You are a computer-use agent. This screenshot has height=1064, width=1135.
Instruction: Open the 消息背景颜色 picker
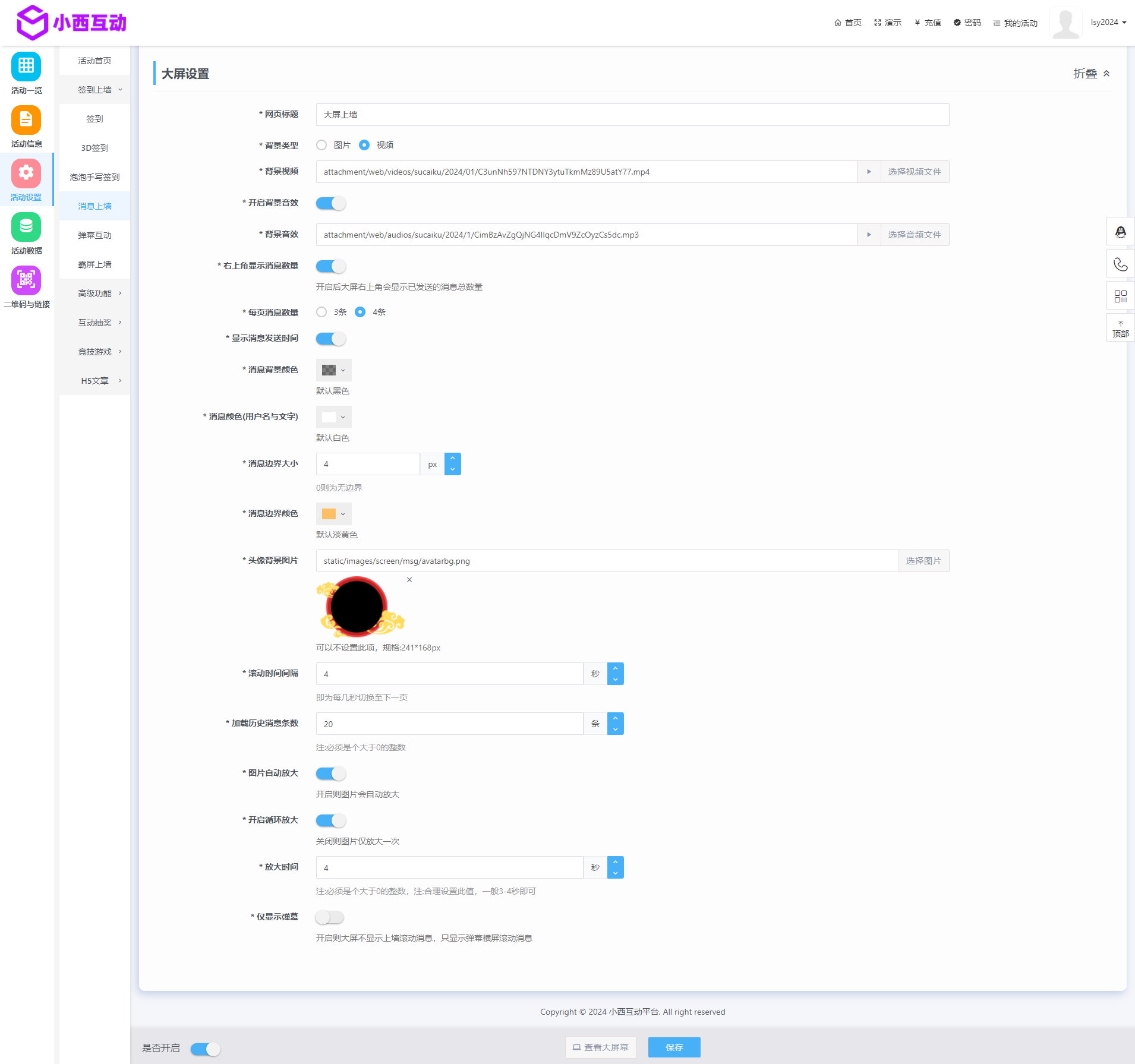point(333,370)
